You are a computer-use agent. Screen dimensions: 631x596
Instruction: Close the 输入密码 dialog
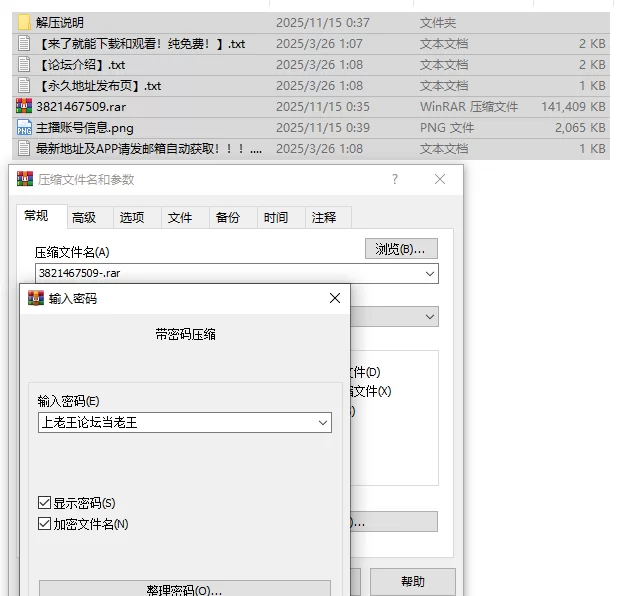pyautogui.click(x=335, y=298)
